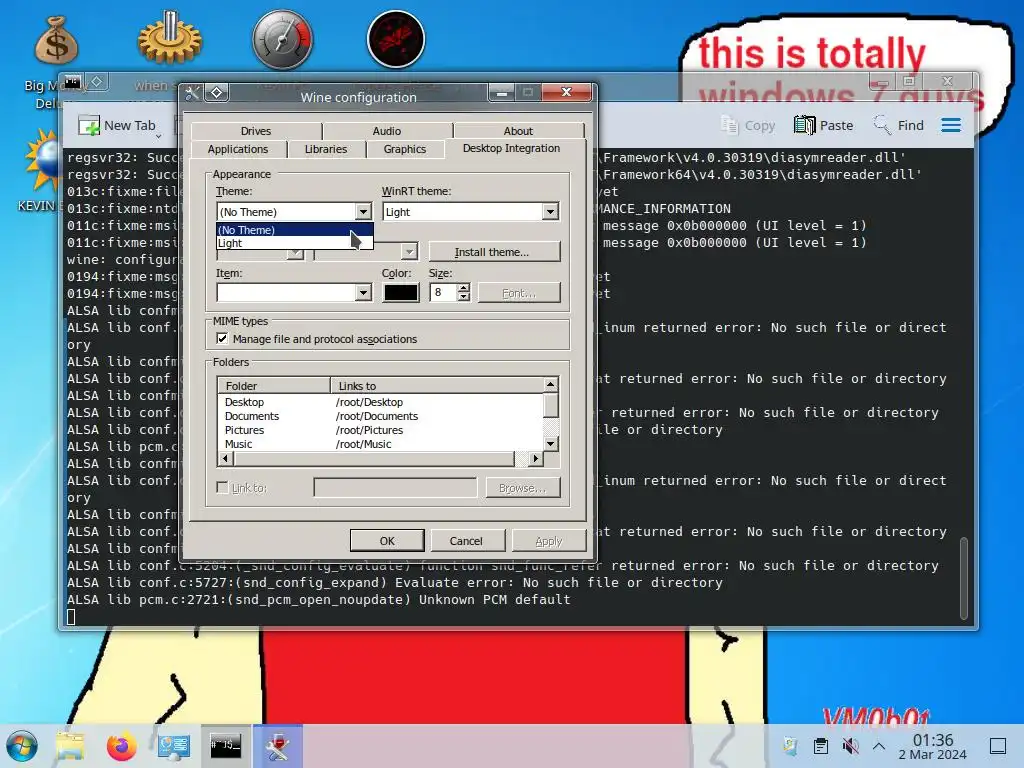Image resolution: width=1024 pixels, height=768 pixels.
Task: Select (No Theme) in the dropdown list
Action: 295,230
